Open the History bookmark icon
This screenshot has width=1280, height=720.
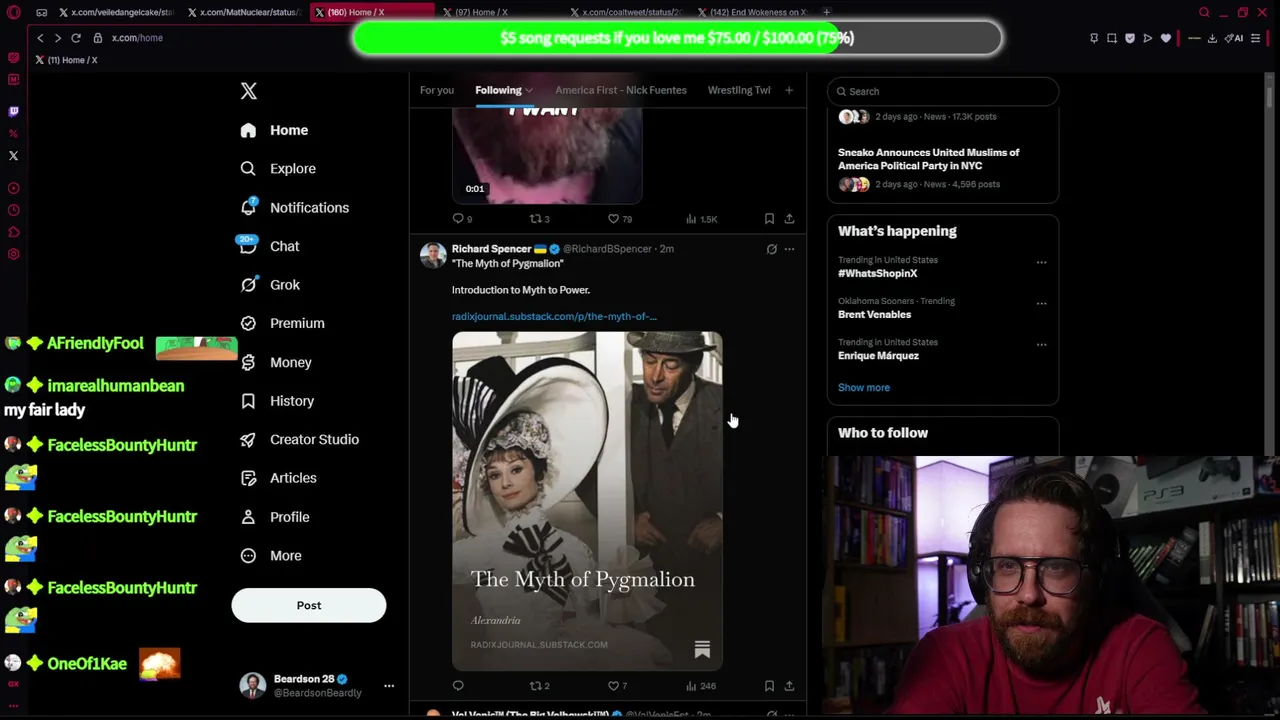tap(248, 401)
